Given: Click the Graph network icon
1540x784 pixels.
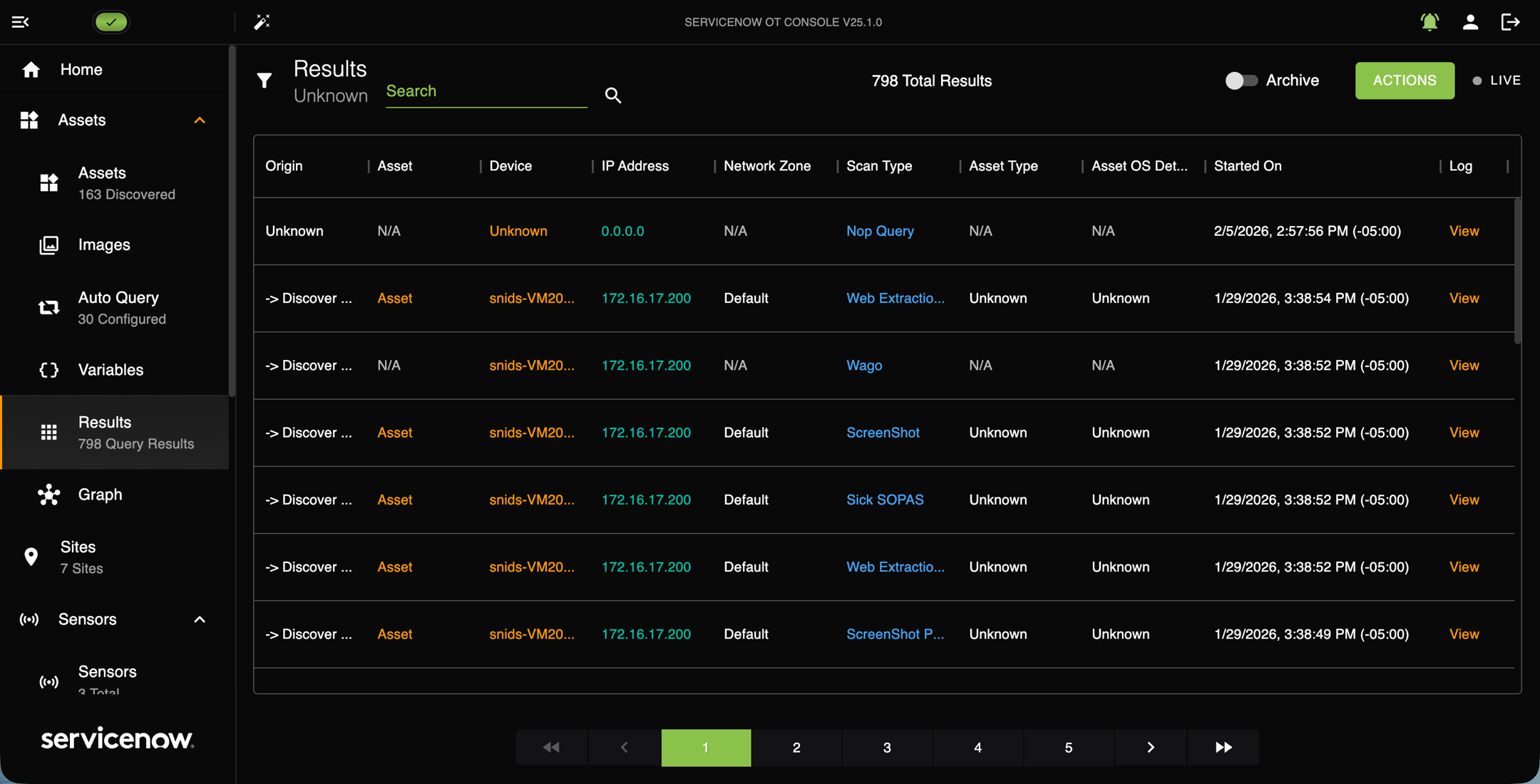Looking at the screenshot, I should click(48, 495).
